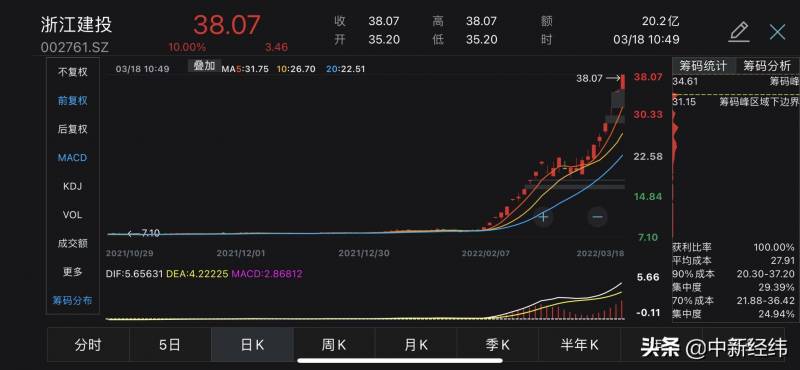Image resolution: width=800 pixels, height=370 pixels.
Task: Tap the pencil edit icon
Action: point(739,32)
